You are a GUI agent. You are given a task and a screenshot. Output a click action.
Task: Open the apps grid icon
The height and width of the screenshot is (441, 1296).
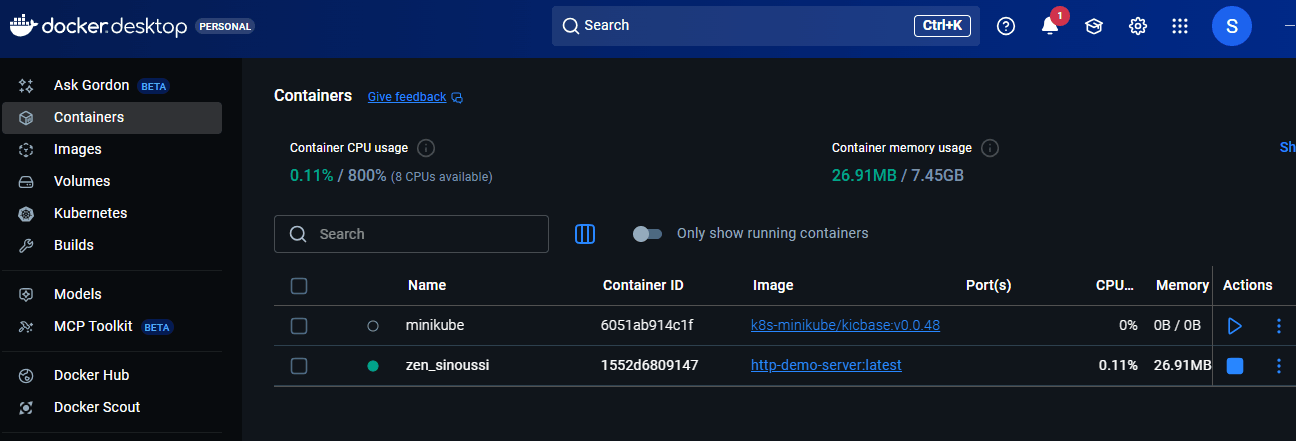[x=1180, y=27]
